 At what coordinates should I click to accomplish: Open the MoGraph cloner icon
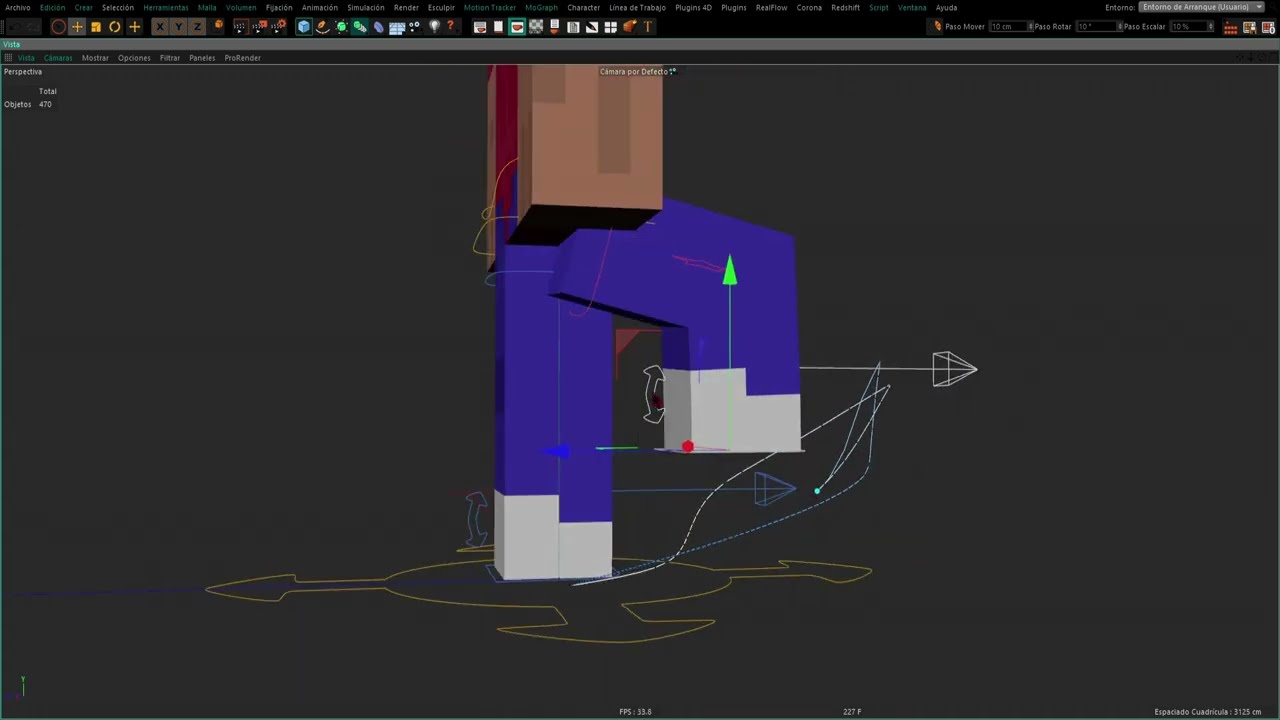(359, 27)
